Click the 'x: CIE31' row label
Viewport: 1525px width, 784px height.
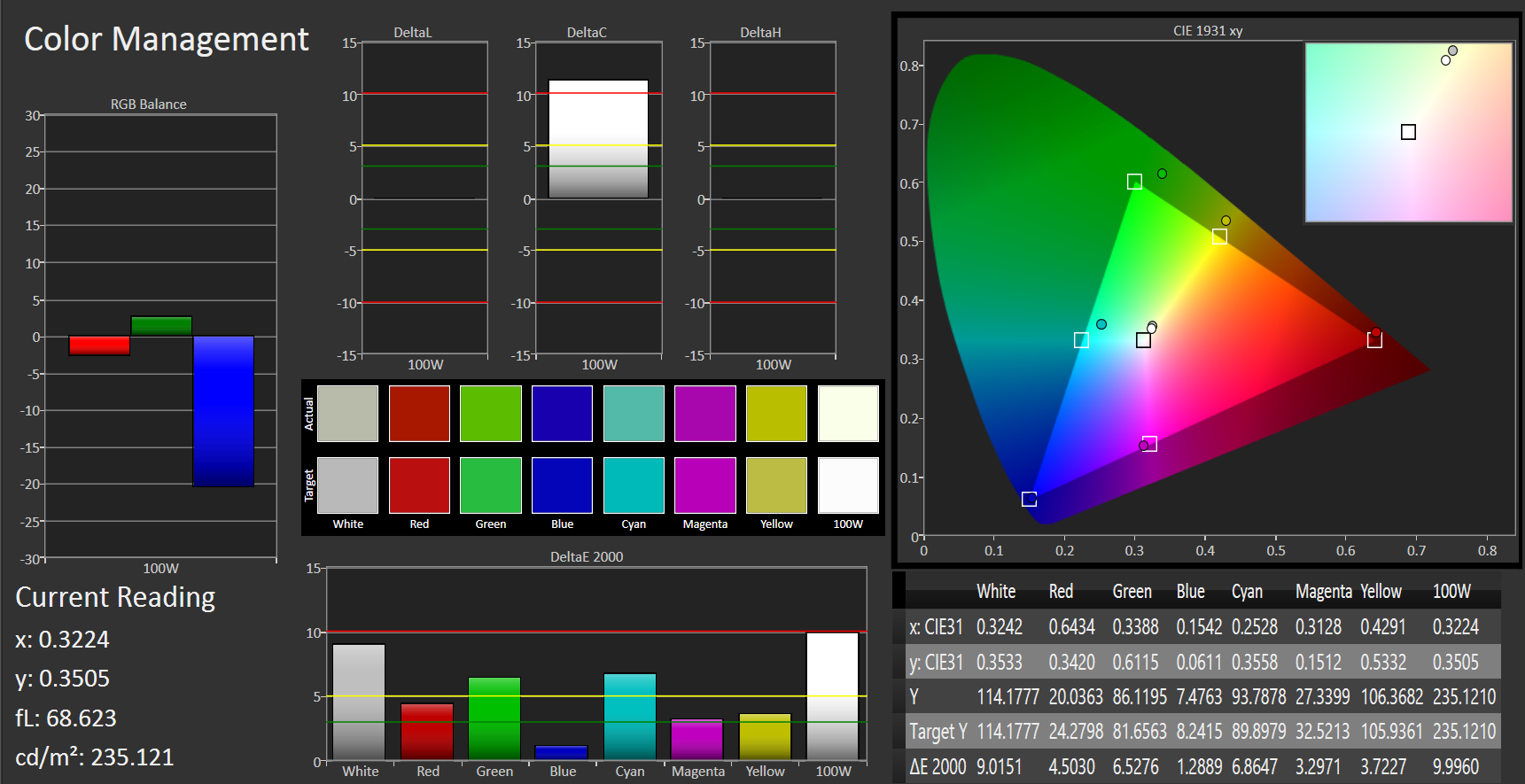click(x=936, y=627)
